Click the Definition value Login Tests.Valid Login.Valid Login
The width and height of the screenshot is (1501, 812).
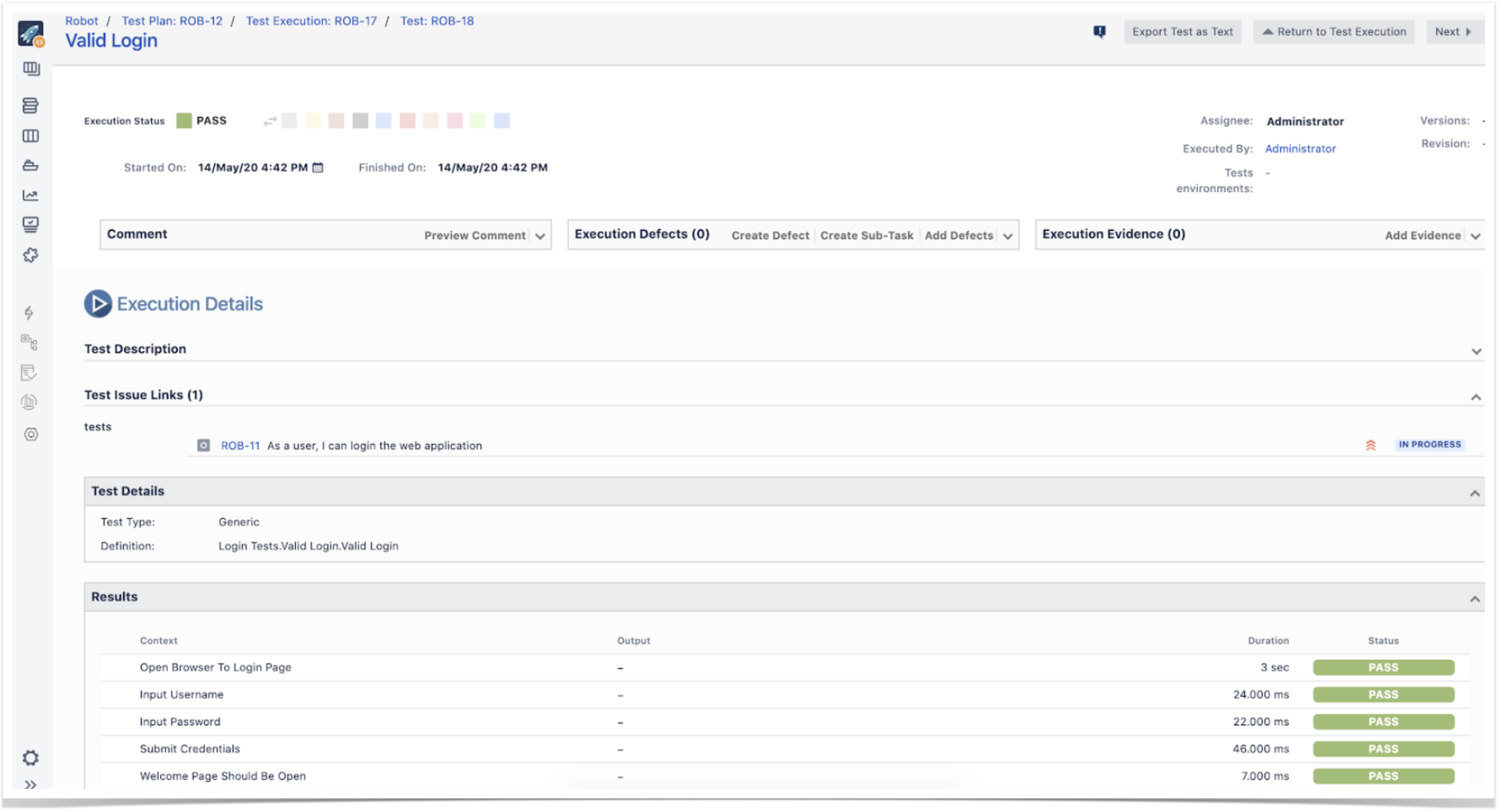[x=308, y=546]
